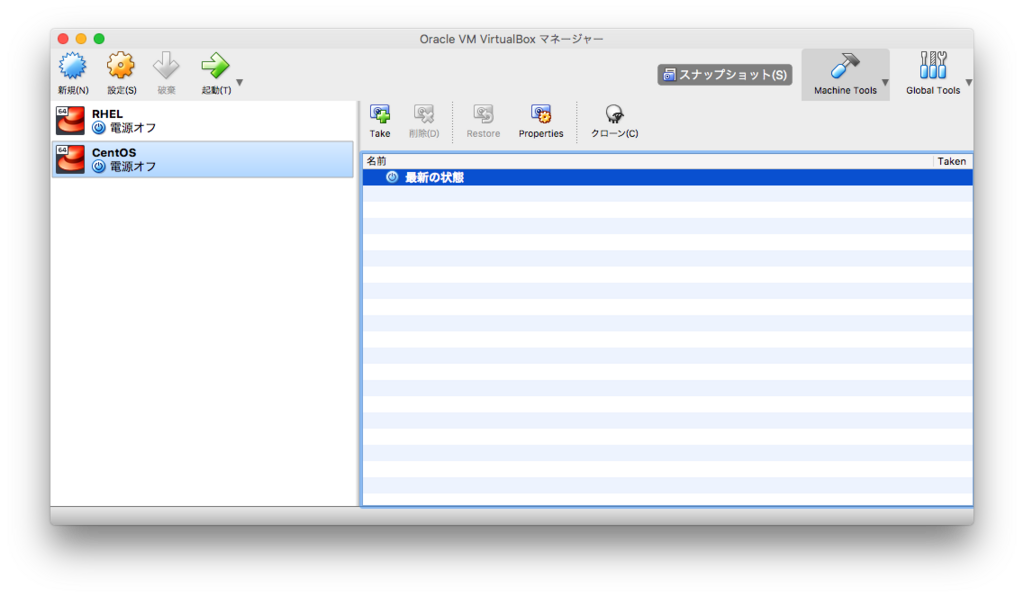Click the power icon in 最新の状態 row
The height and width of the screenshot is (597, 1024).
[x=392, y=177]
